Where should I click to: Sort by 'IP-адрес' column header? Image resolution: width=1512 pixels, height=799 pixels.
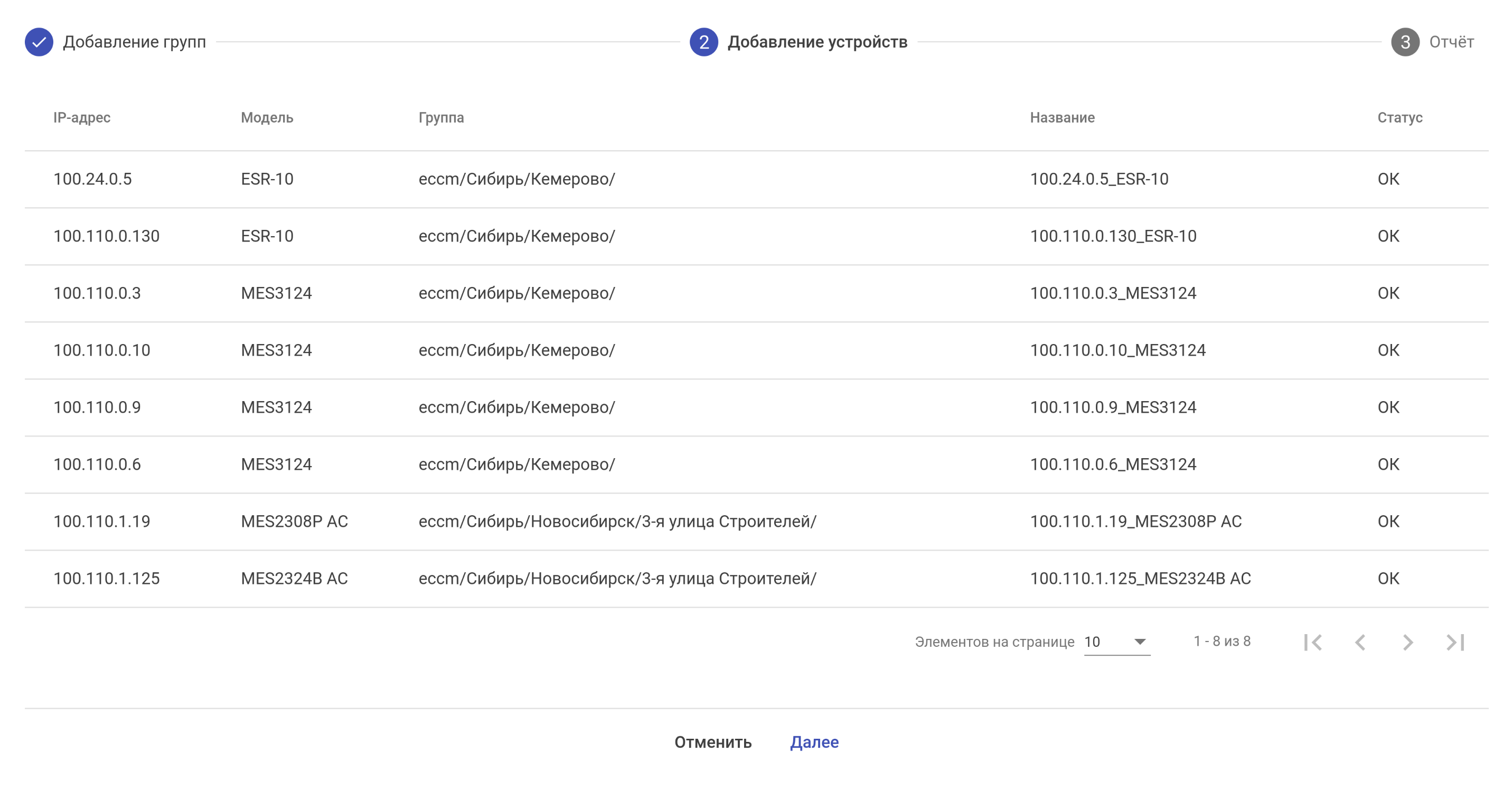tap(81, 117)
